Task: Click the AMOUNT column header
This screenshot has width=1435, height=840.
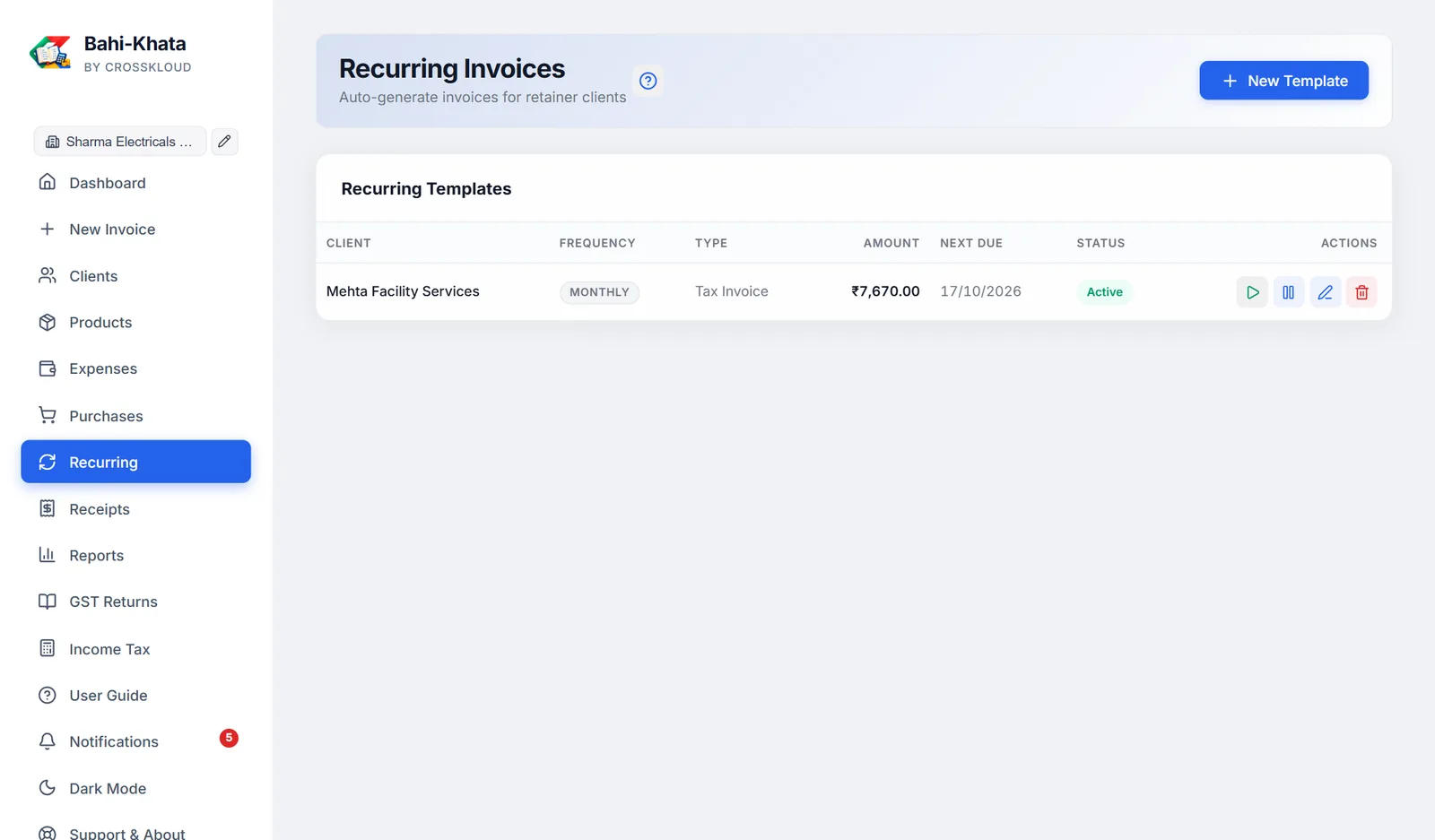Action: click(x=891, y=243)
